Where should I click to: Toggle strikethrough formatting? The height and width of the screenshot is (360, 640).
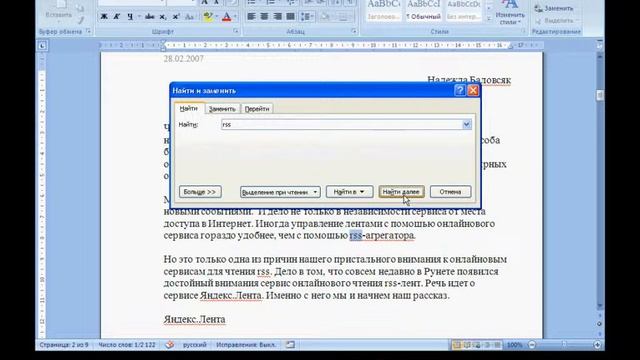[x=149, y=17]
